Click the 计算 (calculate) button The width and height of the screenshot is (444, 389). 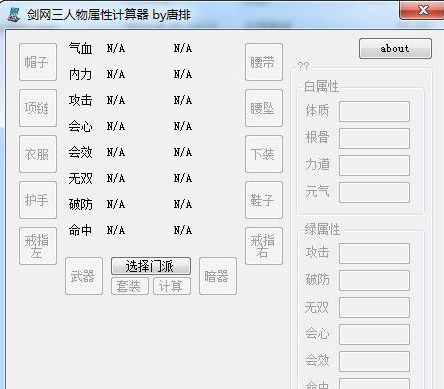tap(172, 286)
